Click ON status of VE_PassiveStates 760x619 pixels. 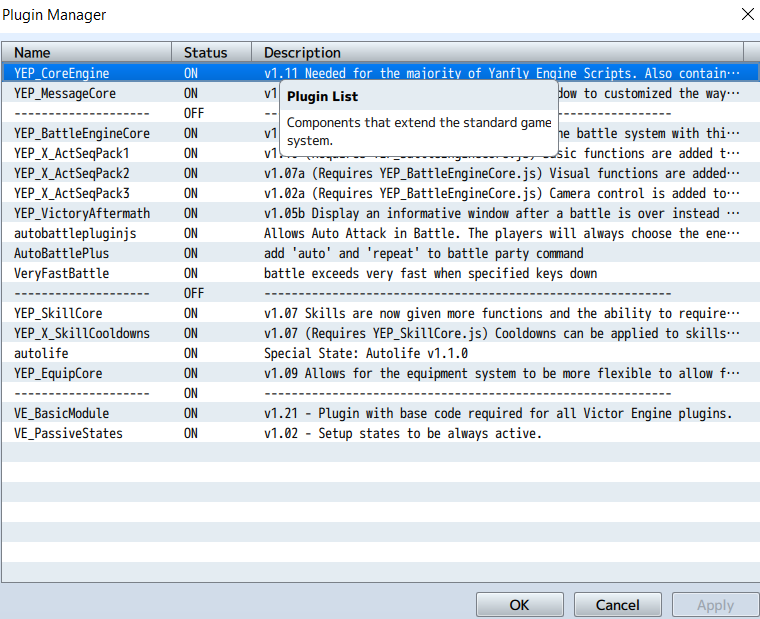pos(191,433)
